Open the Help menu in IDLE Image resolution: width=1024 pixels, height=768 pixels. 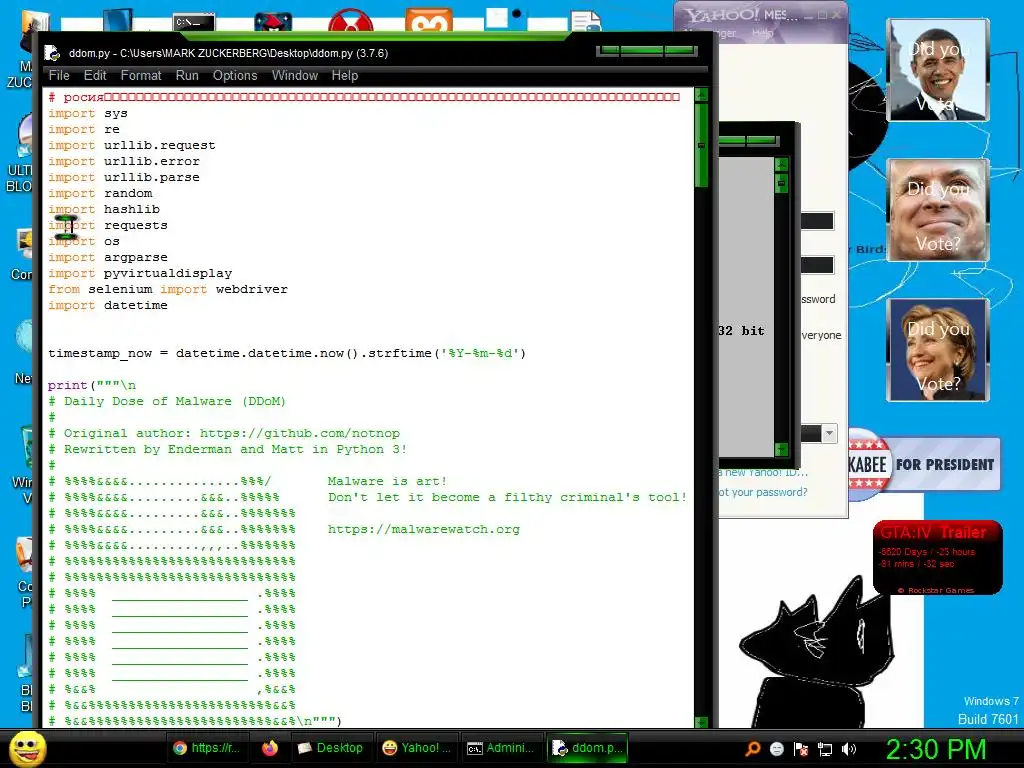coord(344,76)
